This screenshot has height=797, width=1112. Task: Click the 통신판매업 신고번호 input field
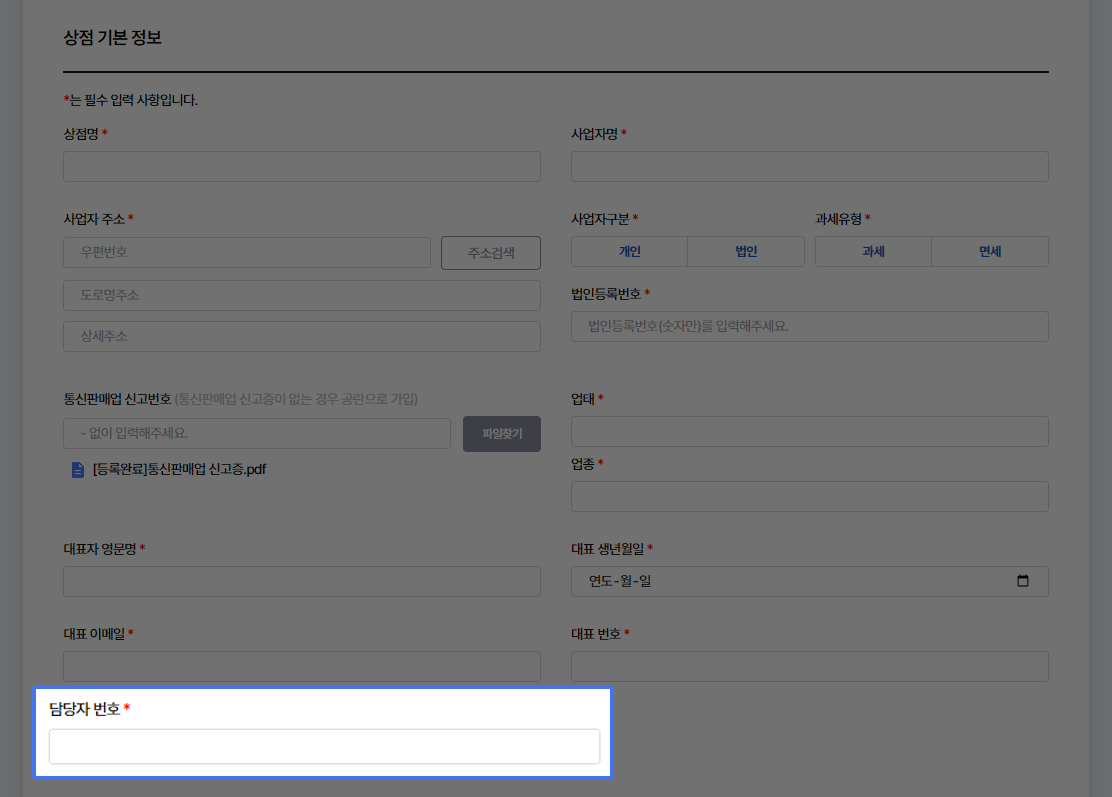257,434
